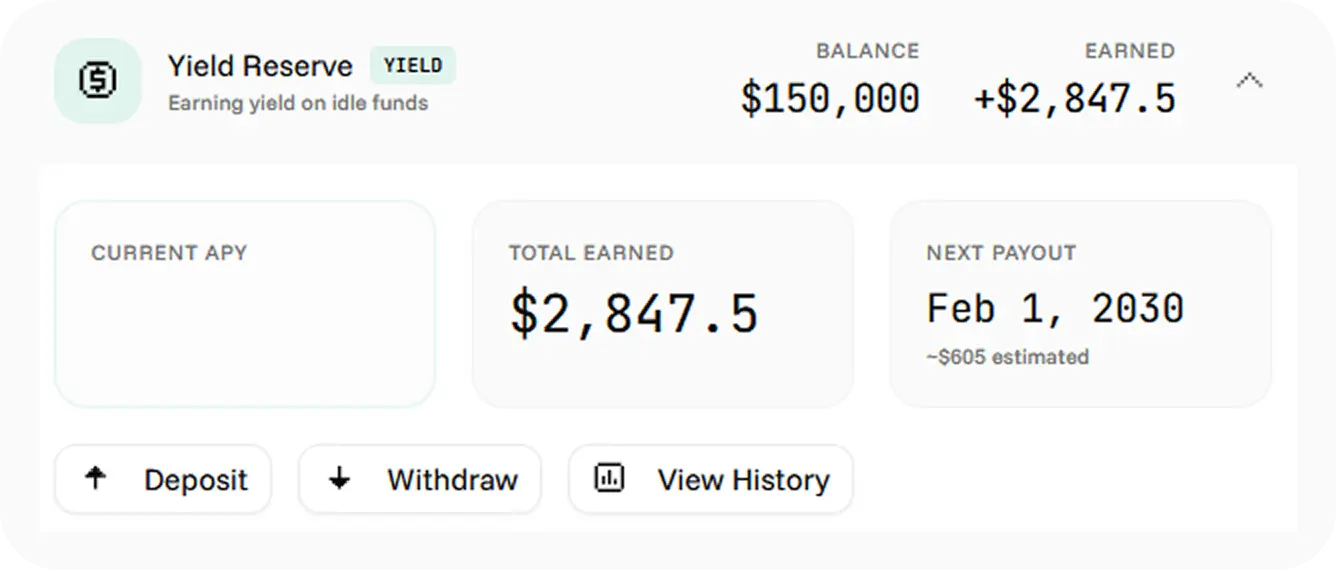Click the down arrow icon on Withdraw
The image size is (1336, 570).
(340, 479)
